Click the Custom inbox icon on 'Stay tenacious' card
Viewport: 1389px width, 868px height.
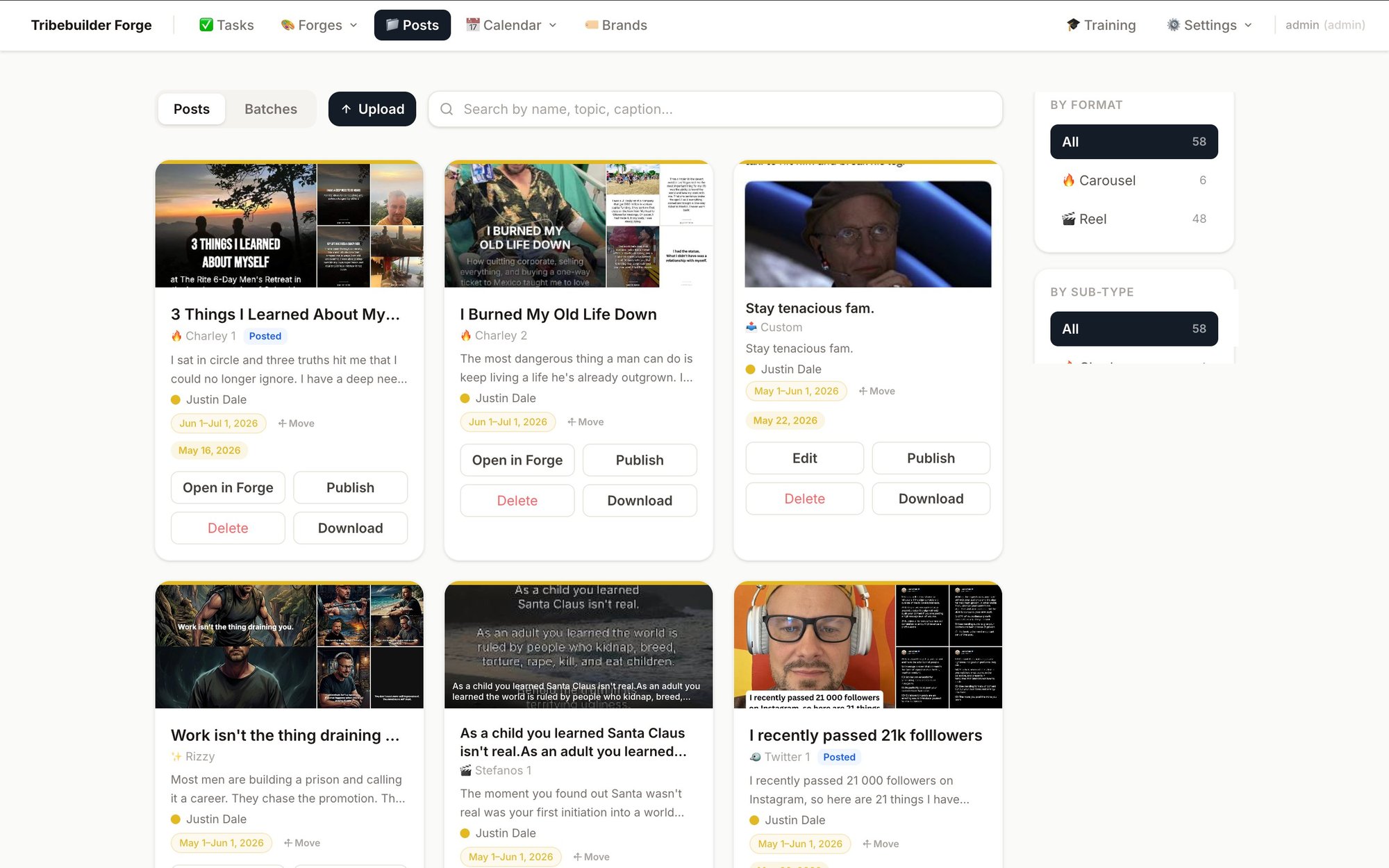[x=751, y=327]
